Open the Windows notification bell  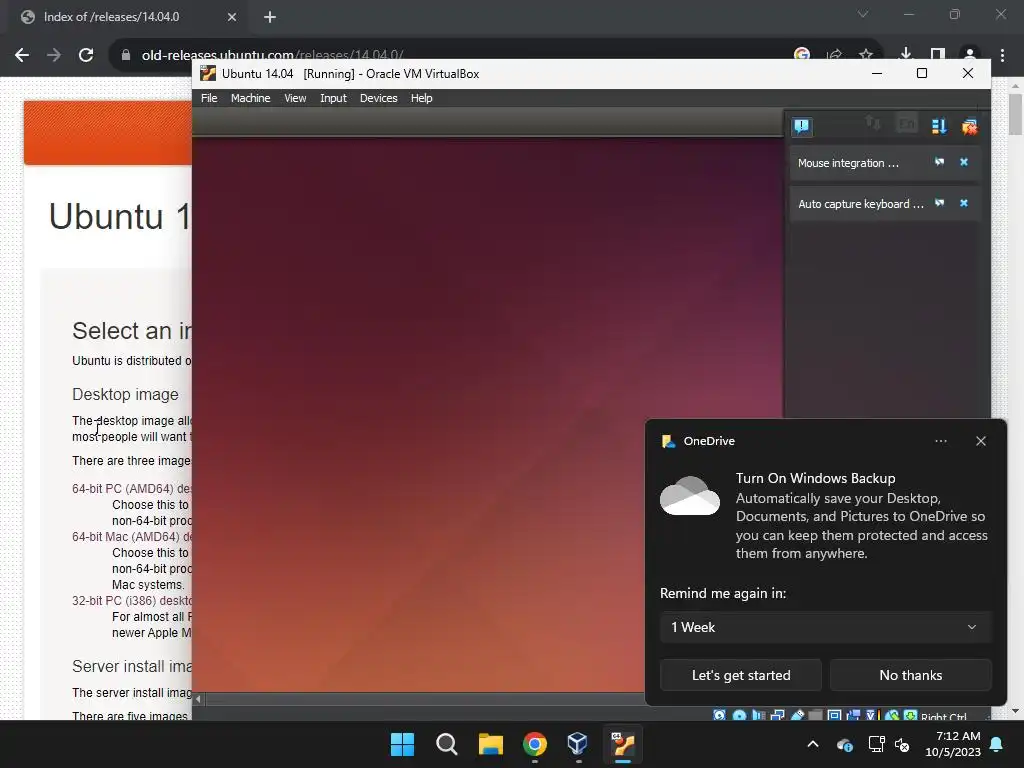[997, 744]
